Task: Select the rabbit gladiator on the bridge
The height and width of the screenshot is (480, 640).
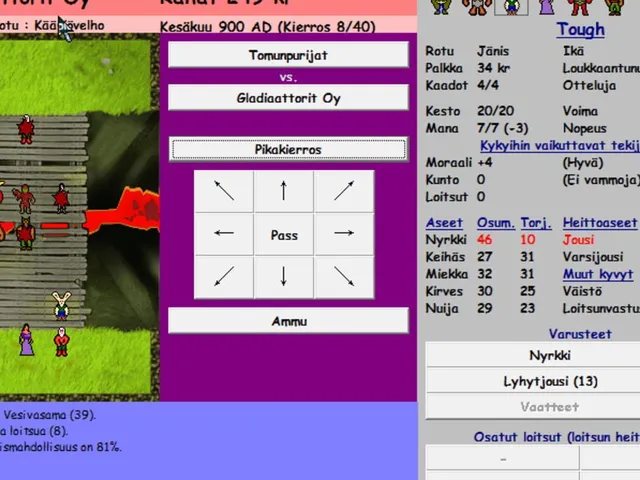Action: [62, 305]
